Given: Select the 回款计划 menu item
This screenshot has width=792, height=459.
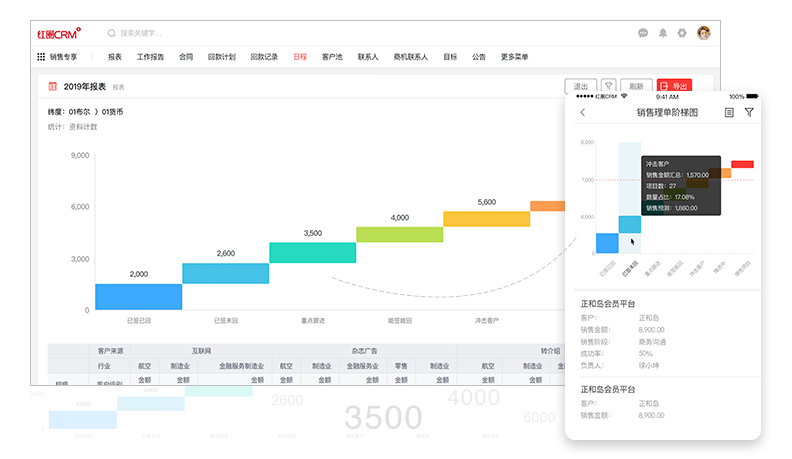Looking at the screenshot, I should [222, 57].
